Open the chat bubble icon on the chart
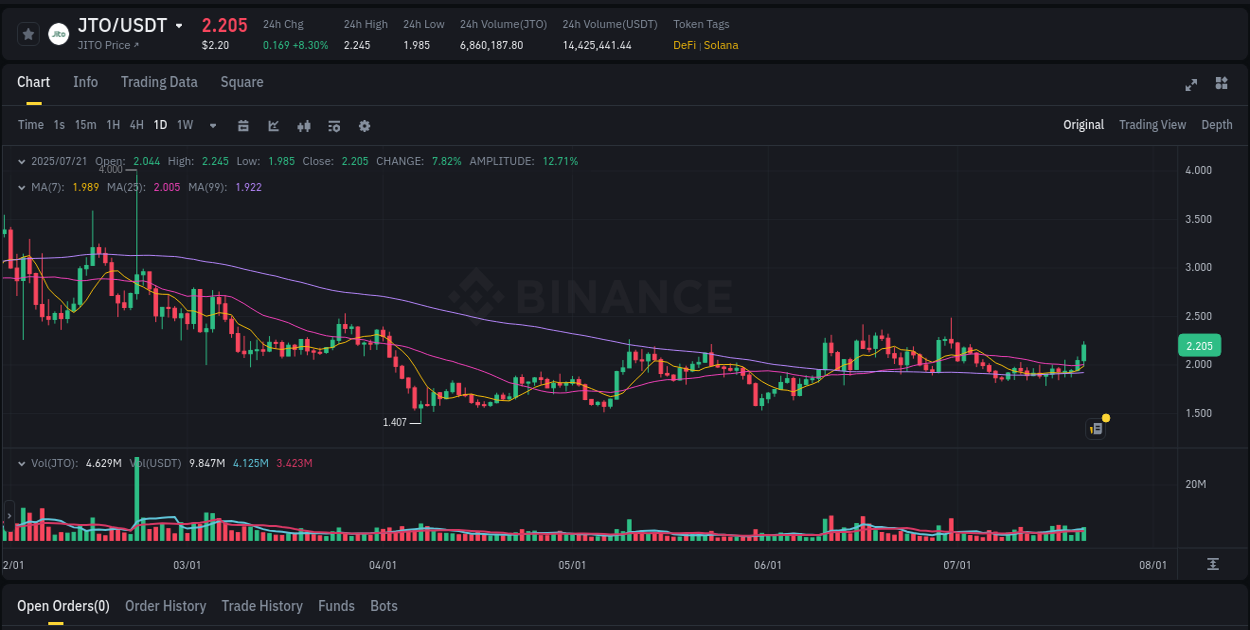Screen dimensions: 1250x630 click(x=1095, y=428)
